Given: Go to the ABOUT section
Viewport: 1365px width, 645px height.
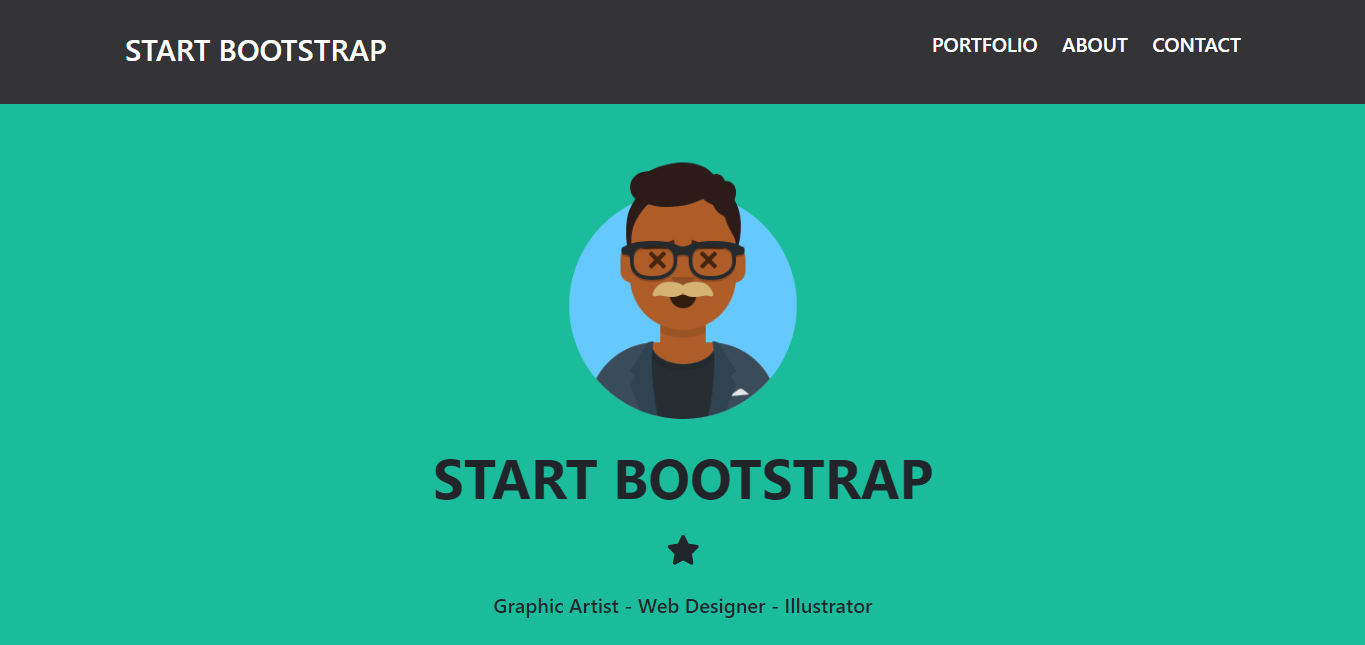Looking at the screenshot, I should point(1094,45).
